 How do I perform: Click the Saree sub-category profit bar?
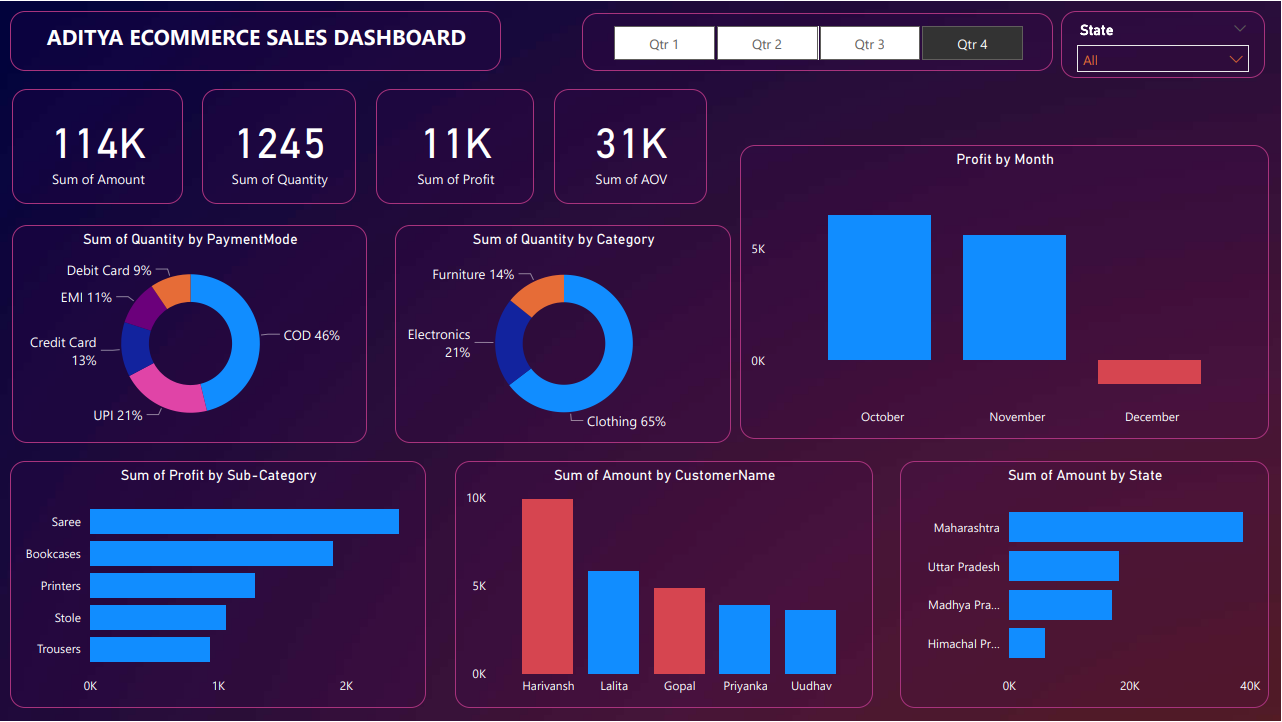pyautogui.click(x=243, y=521)
